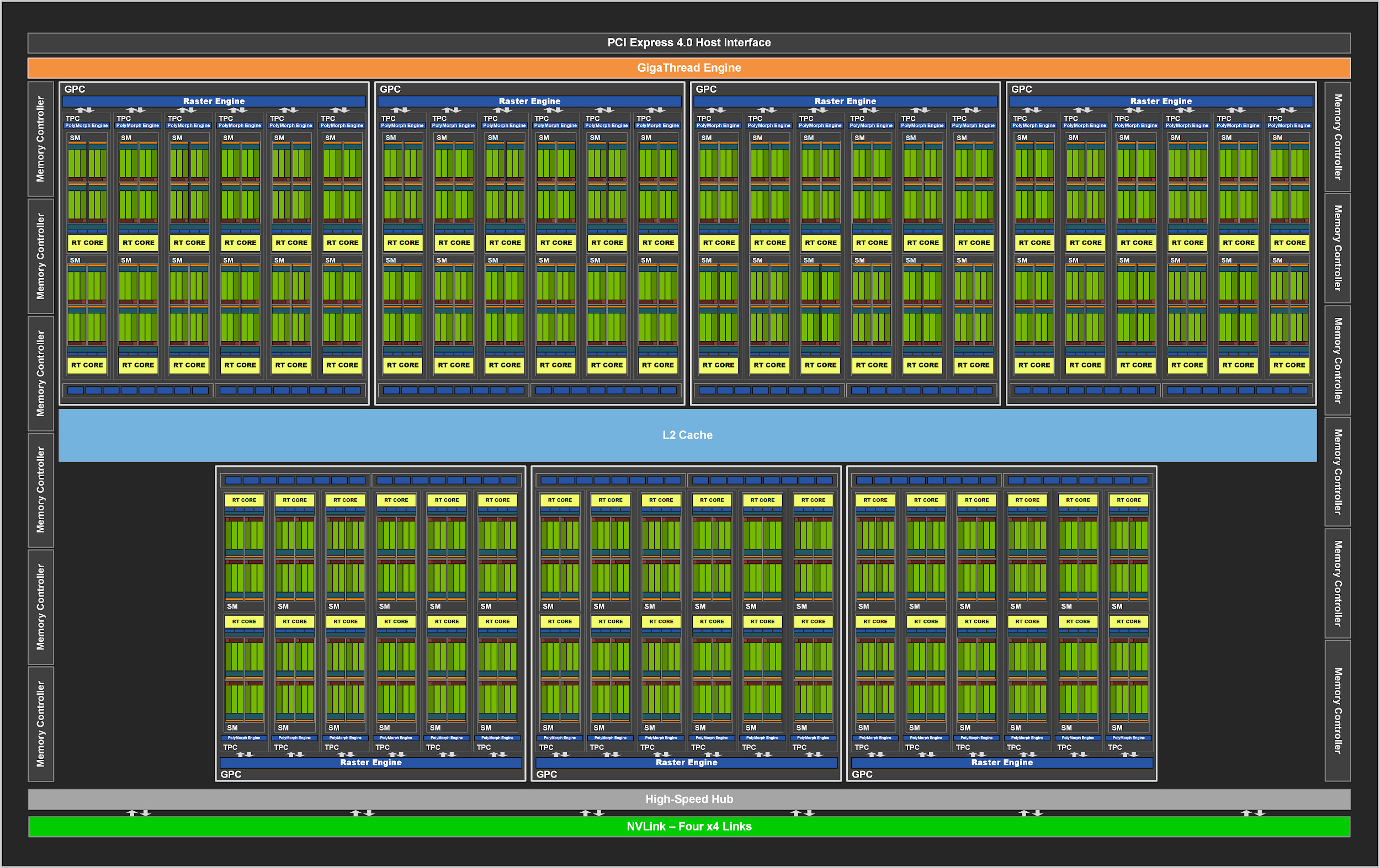
Task: Click the first PolyMorph Engine in top-left GPC
Action: [87, 125]
